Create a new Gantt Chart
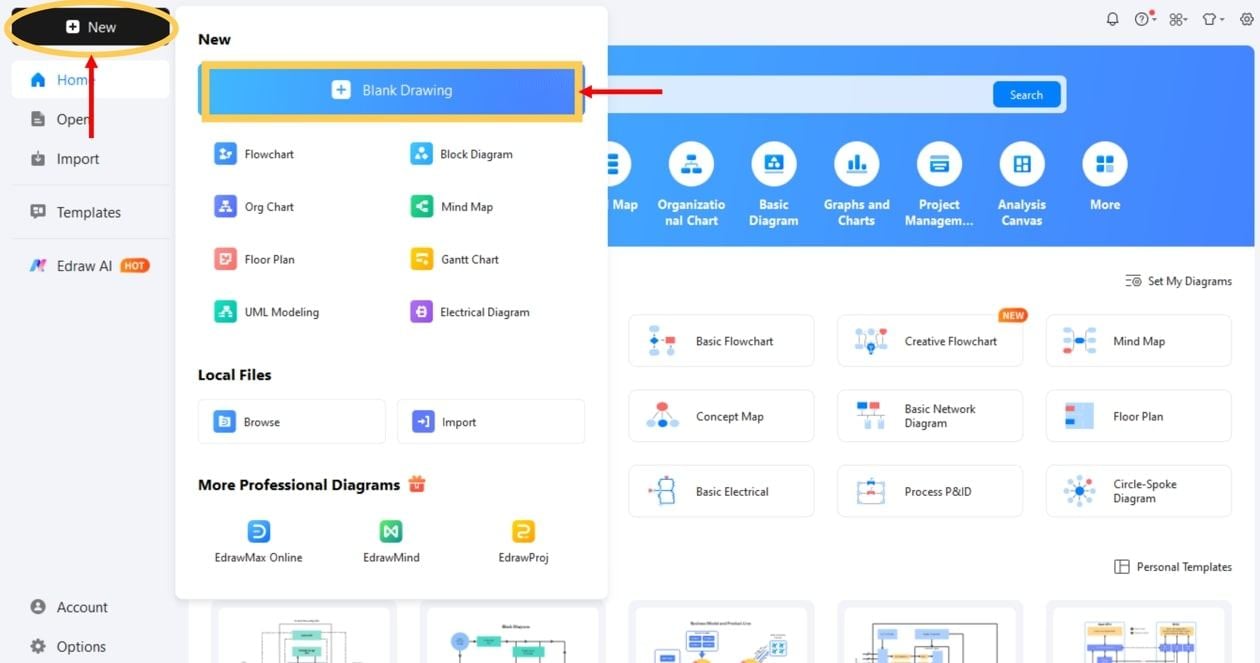1260x663 pixels. pos(469,259)
